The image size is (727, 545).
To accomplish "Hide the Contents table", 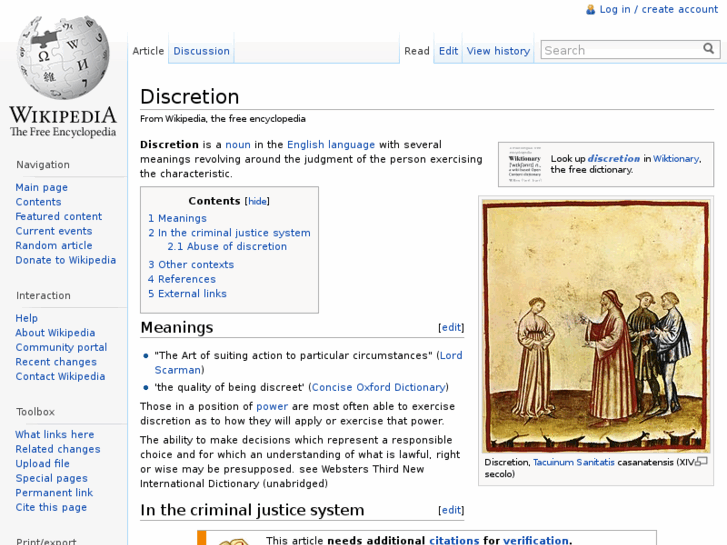I will coord(257,201).
